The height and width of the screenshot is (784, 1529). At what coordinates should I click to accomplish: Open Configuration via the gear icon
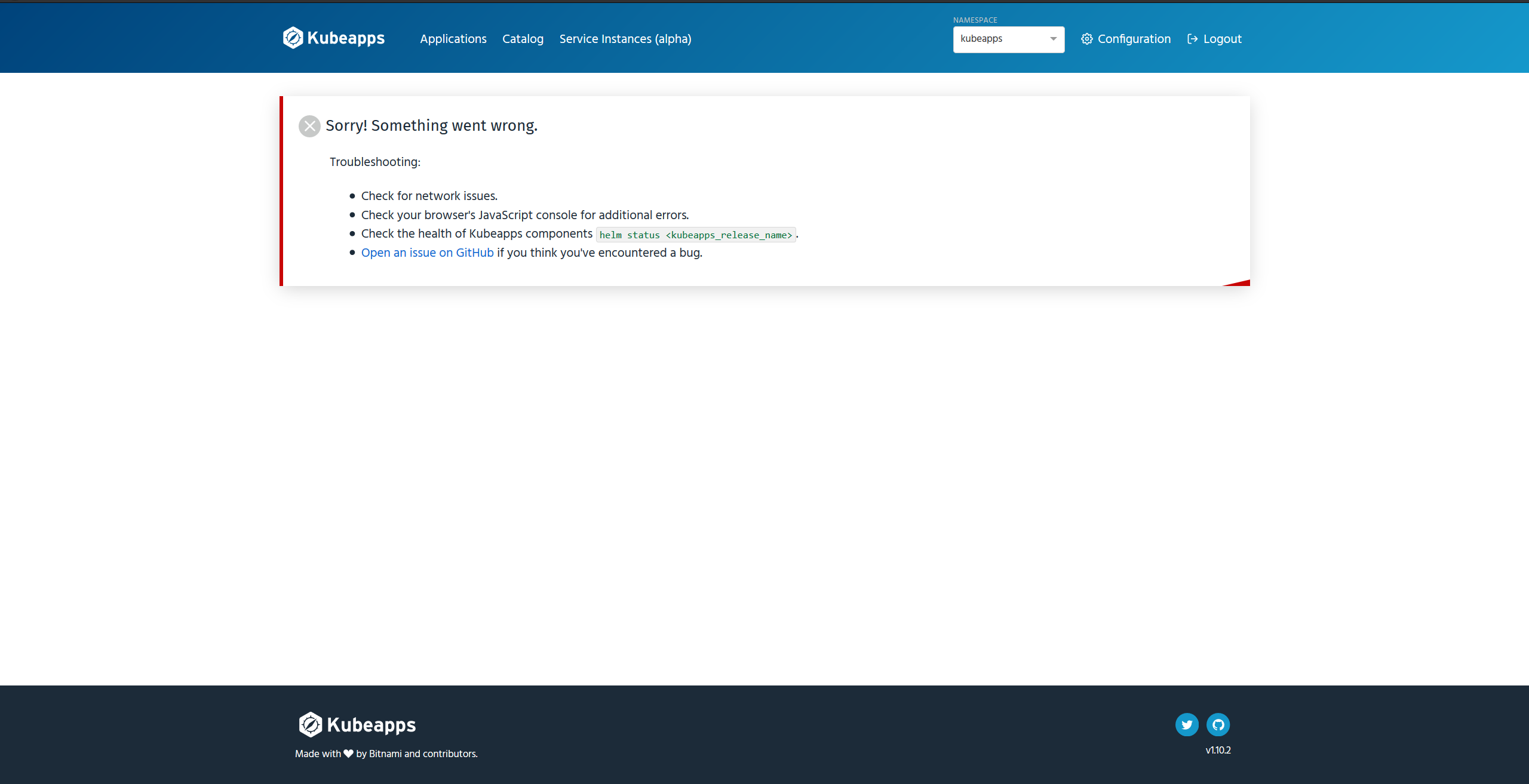(x=1087, y=38)
